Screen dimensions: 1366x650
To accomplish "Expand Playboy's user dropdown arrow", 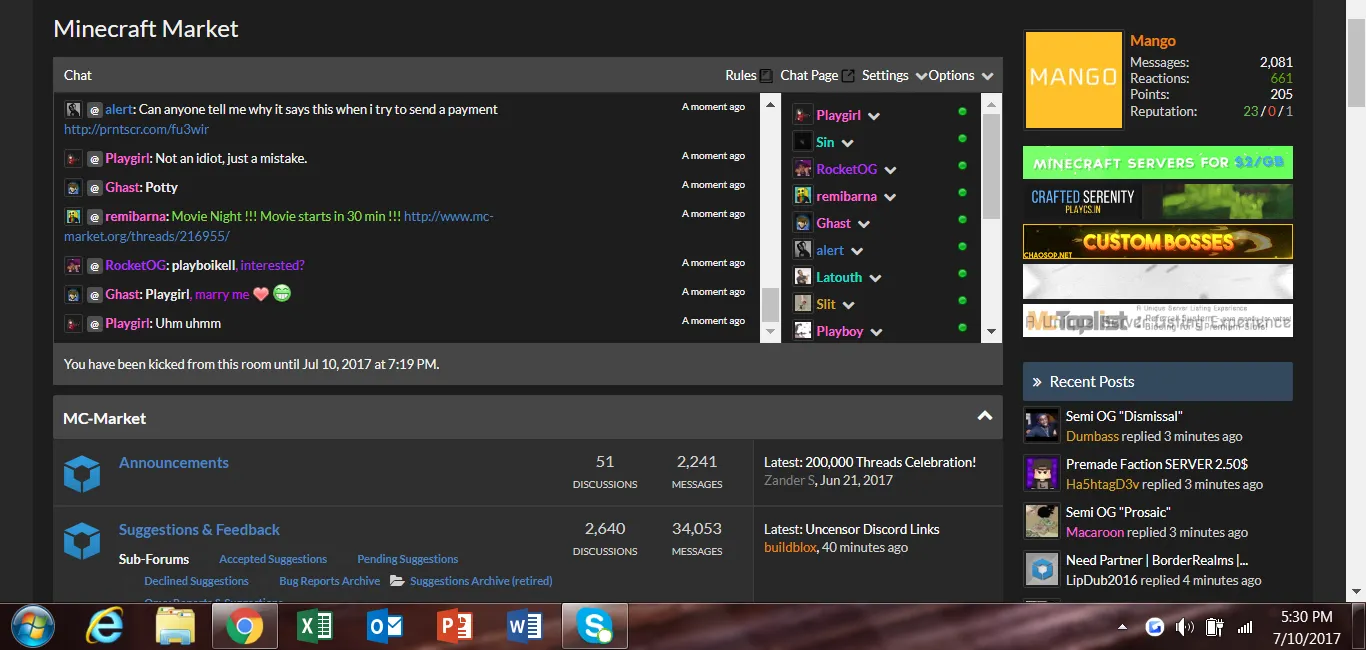I will pyautogui.click(x=876, y=332).
